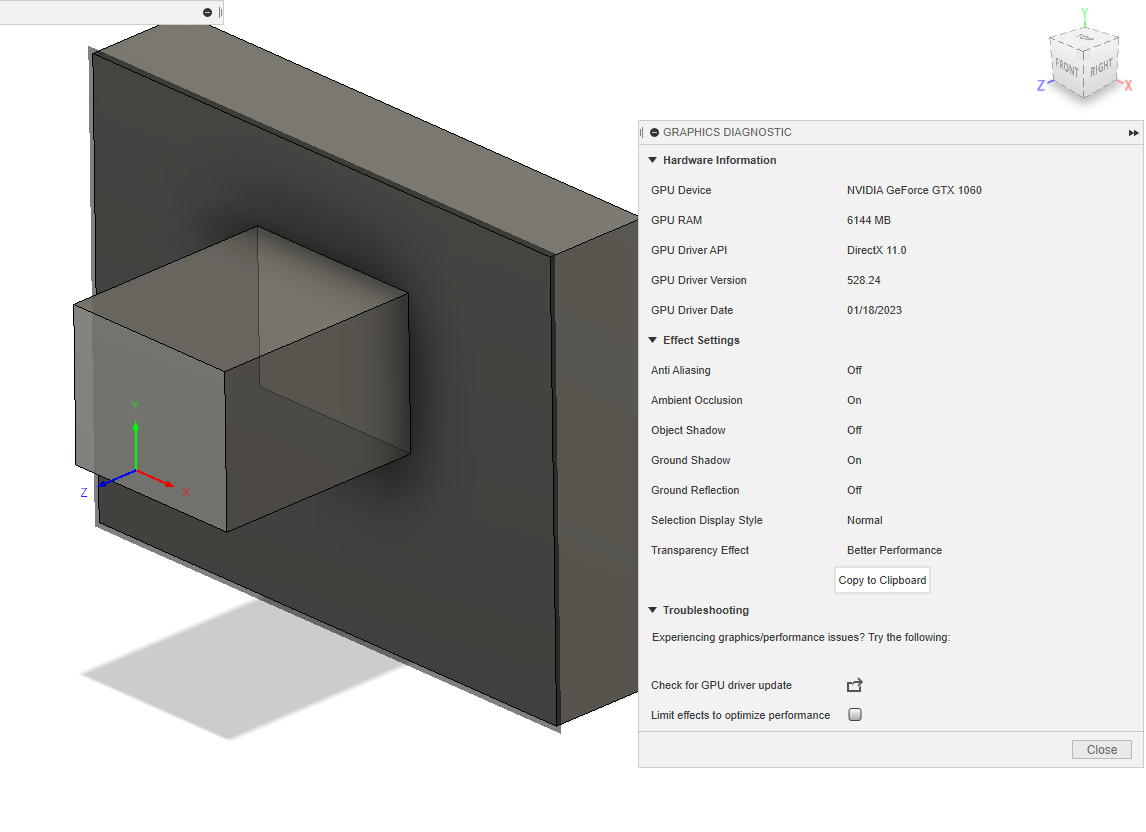Click the minus icon on the top-left toolbar
Image resolution: width=1146 pixels, height=832 pixels.
(x=208, y=12)
